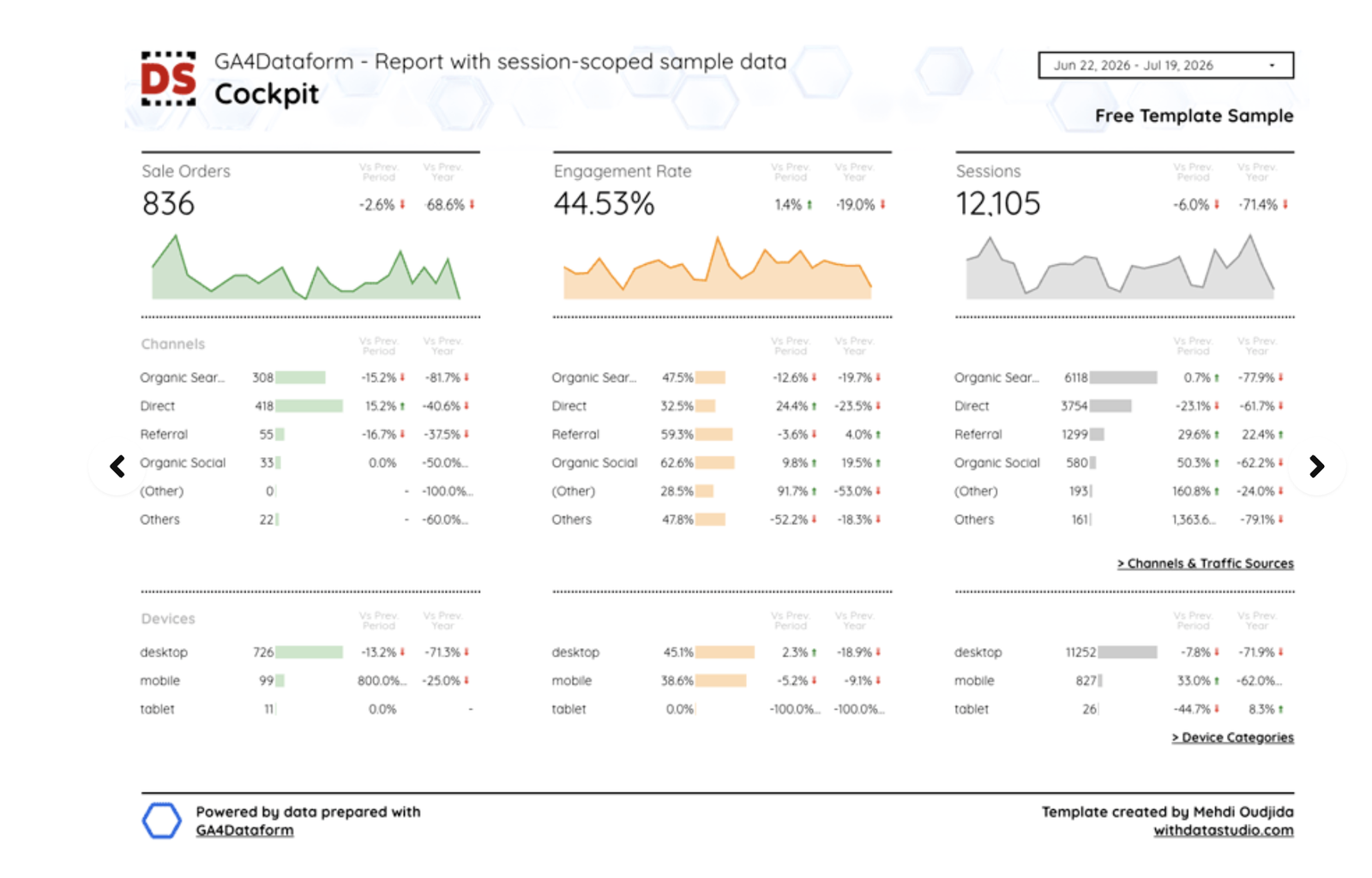Image resolution: width=1372 pixels, height=878 pixels.
Task: Open the GA4Dataform link in the footer
Action: click(x=244, y=830)
